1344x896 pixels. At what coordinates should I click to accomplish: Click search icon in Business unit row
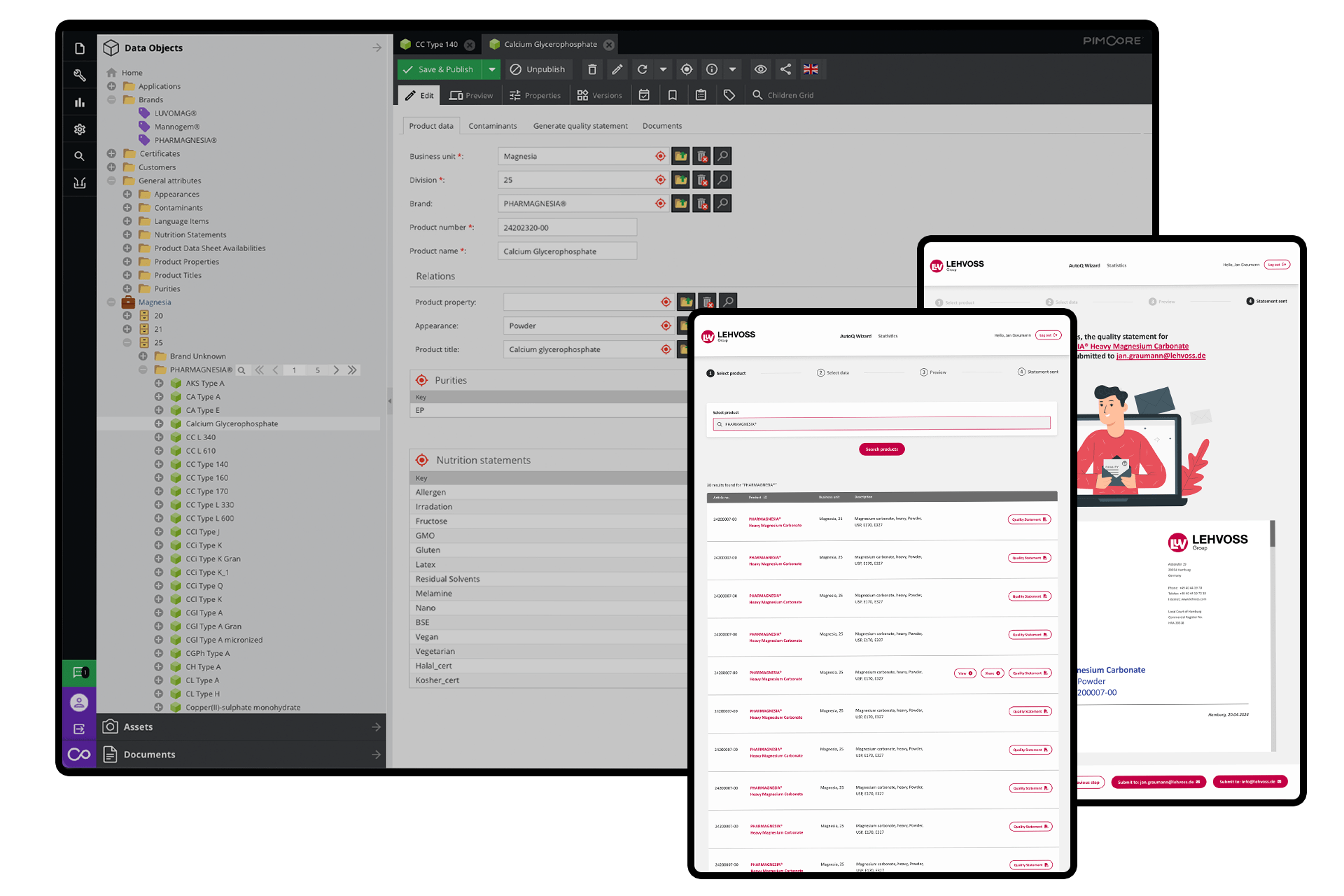point(723,156)
